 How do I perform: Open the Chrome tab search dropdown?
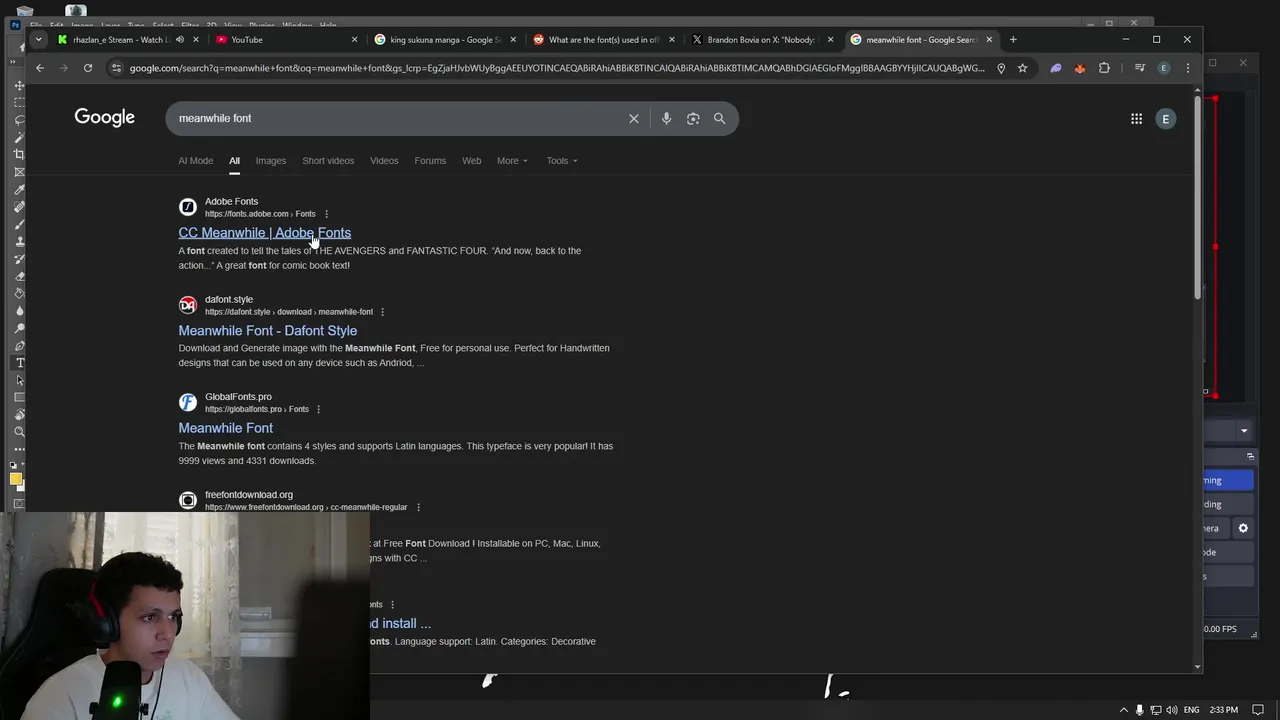(38, 40)
